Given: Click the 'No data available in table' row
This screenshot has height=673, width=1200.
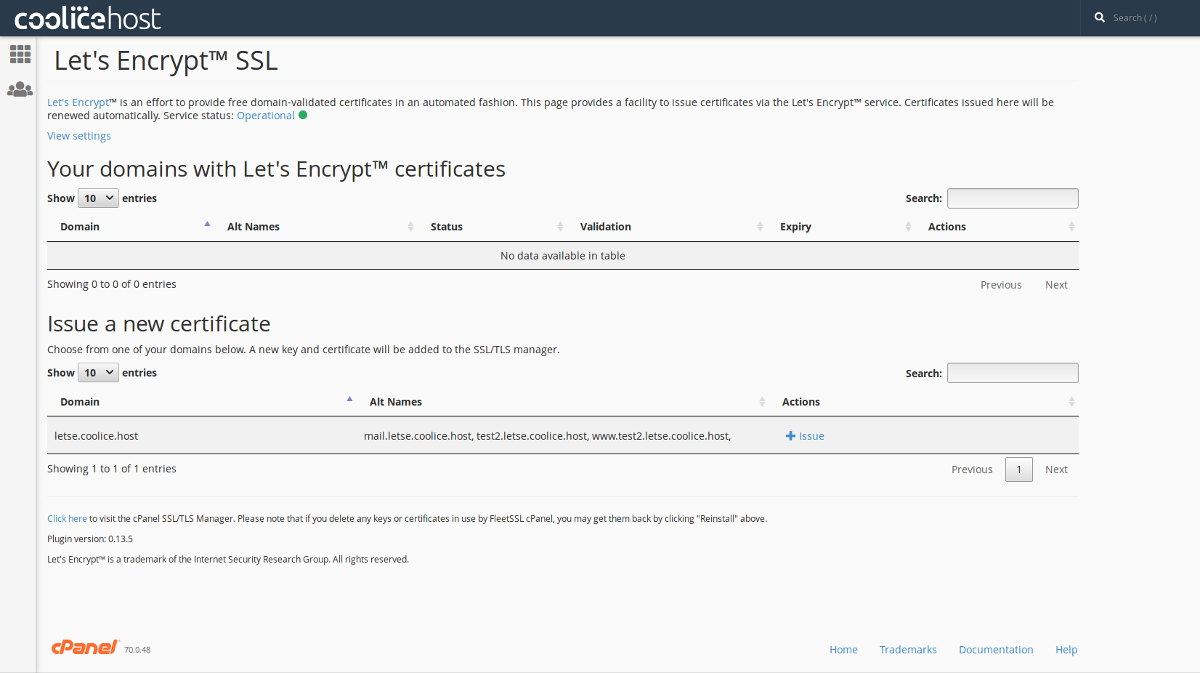Looking at the screenshot, I should click(x=563, y=256).
